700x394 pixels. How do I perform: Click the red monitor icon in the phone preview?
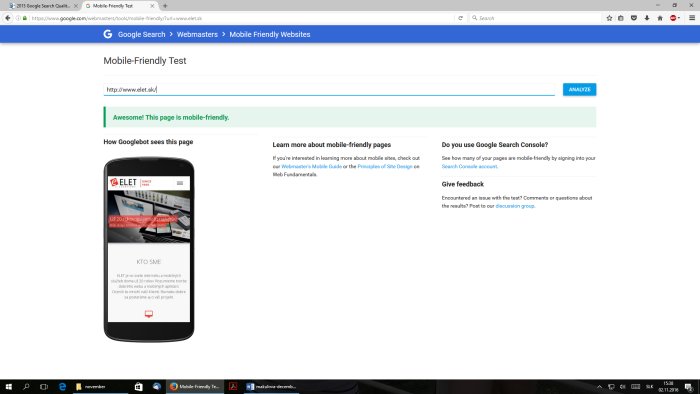149,314
